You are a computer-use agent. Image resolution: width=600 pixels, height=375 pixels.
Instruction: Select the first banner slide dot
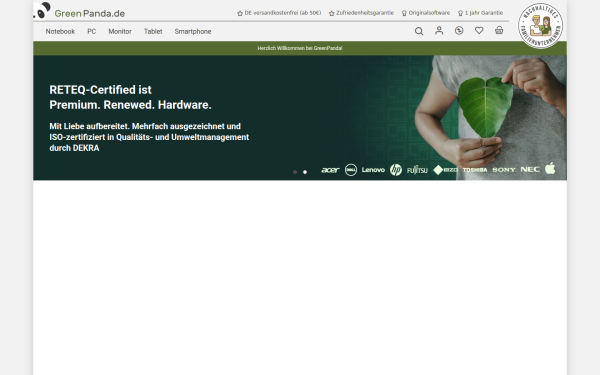295,172
